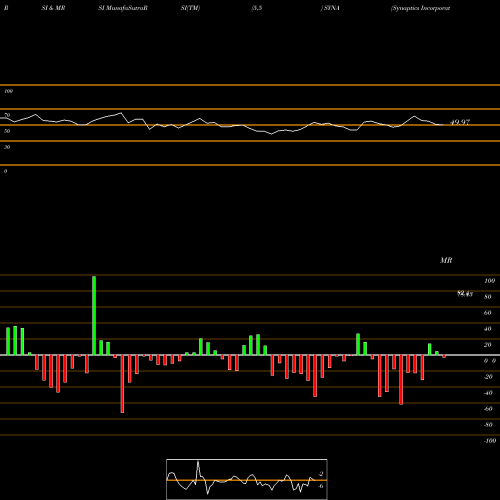Click the MR axis label -80
The image size is (500, 500).
(488, 425)
